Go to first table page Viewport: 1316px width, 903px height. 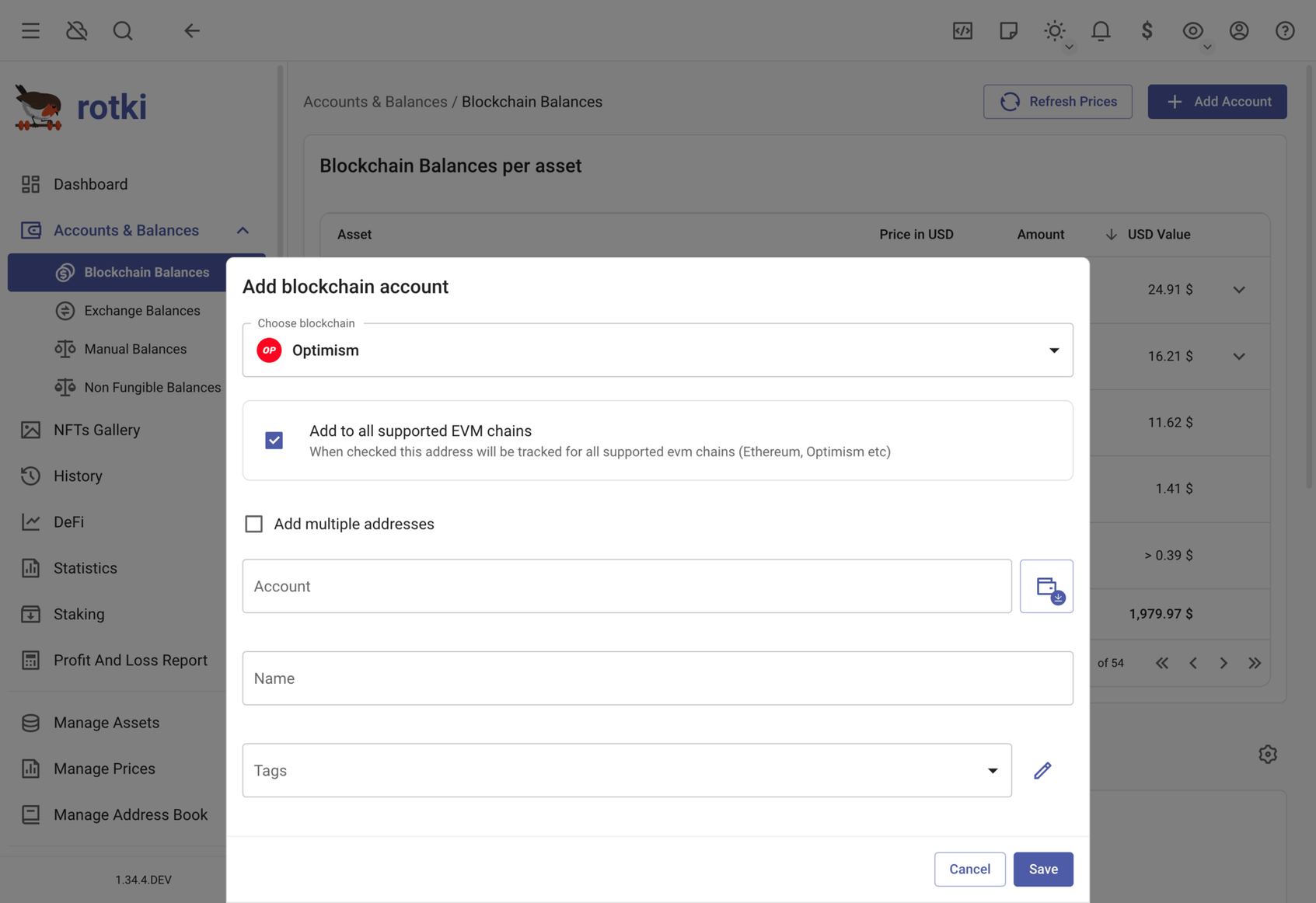click(x=1161, y=663)
